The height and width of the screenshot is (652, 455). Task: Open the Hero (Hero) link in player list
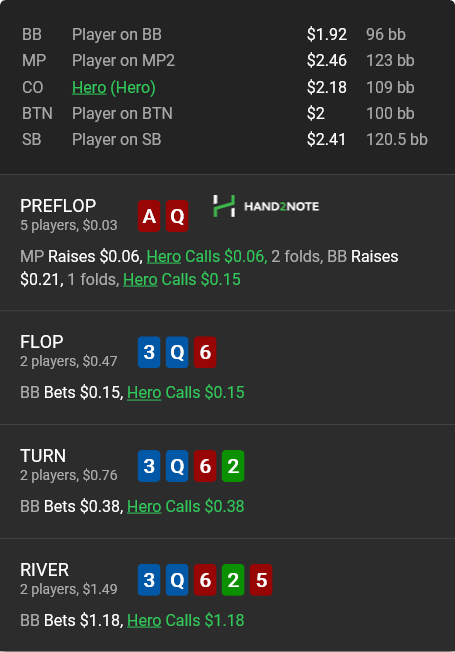tap(114, 87)
